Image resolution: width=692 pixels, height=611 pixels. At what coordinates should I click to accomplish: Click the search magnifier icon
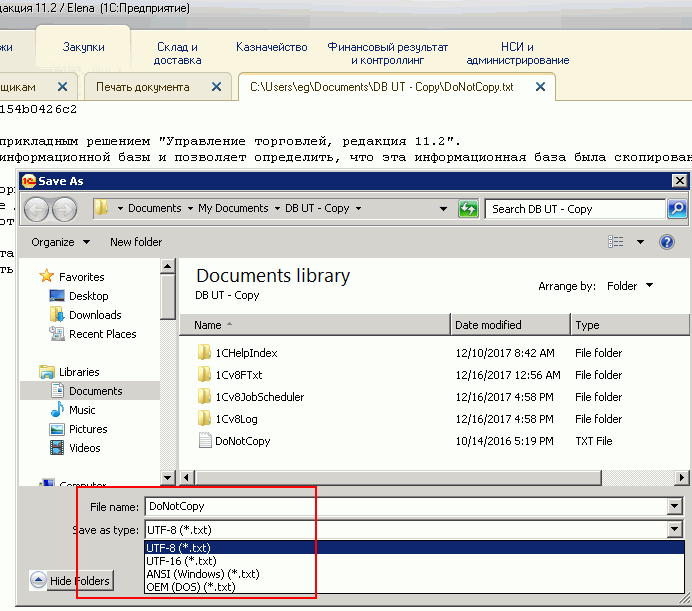click(677, 208)
